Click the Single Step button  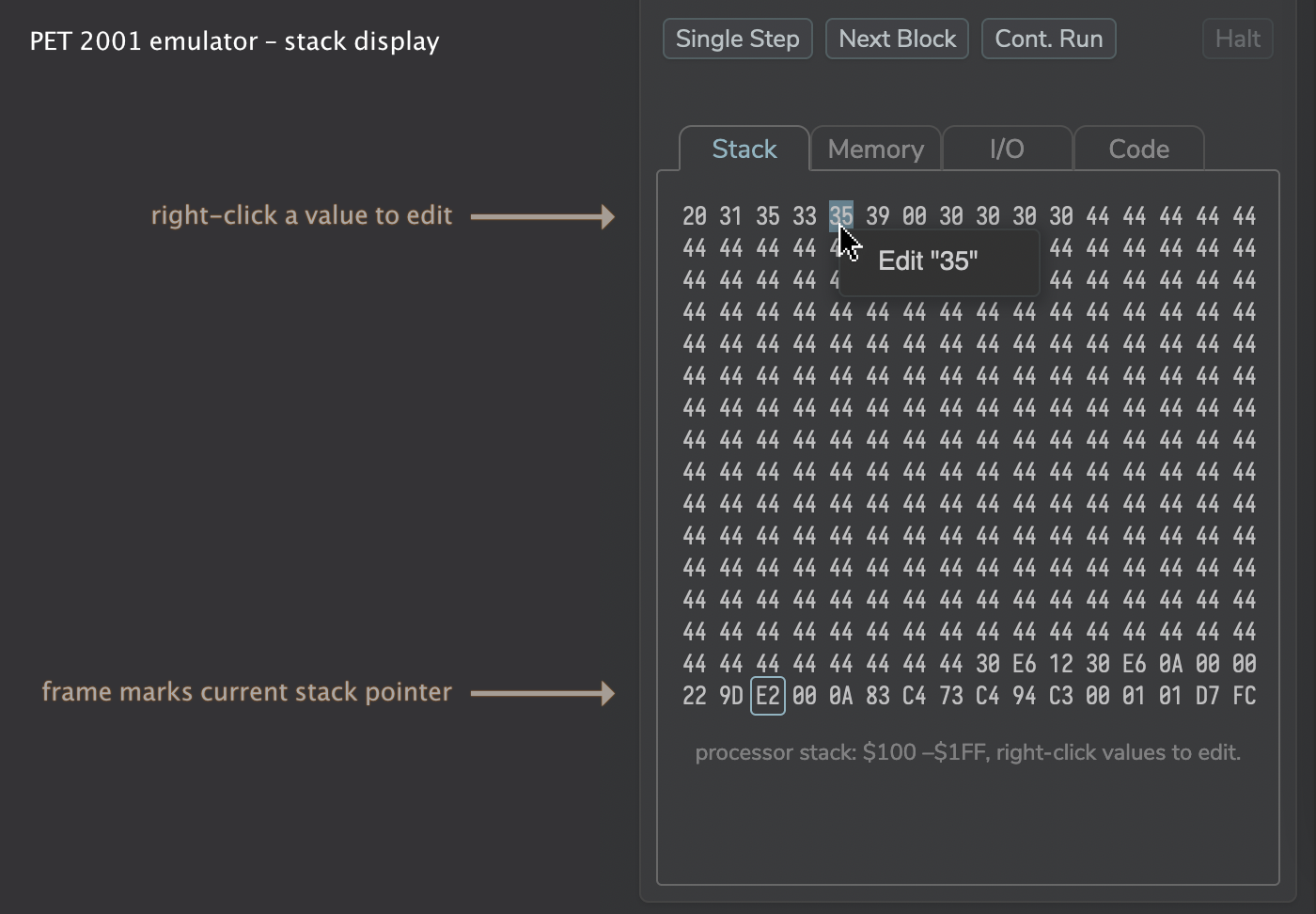pyautogui.click(x=738, y=39)
